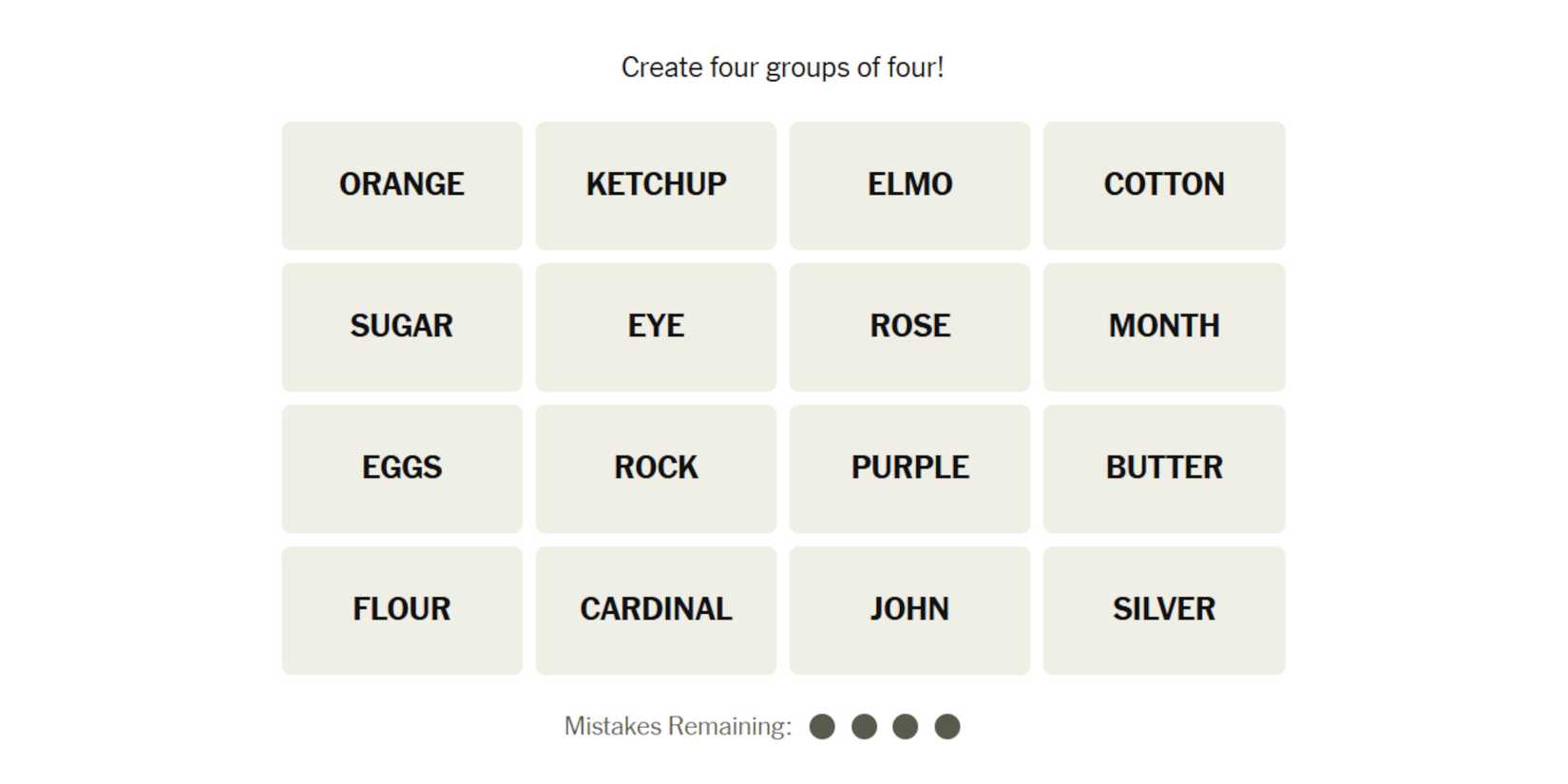Pick the EGGS tile
Viewport: 1568px width, 784px height.
(402, 468)
